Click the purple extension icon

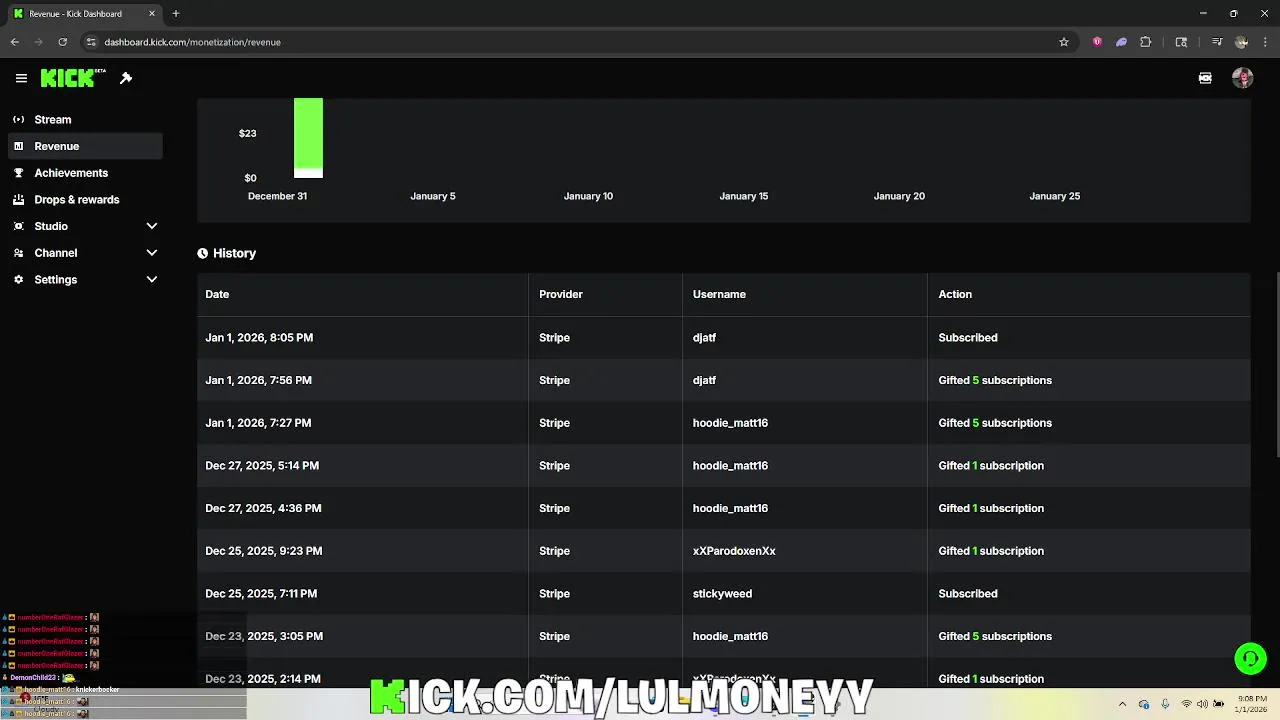1121,42
